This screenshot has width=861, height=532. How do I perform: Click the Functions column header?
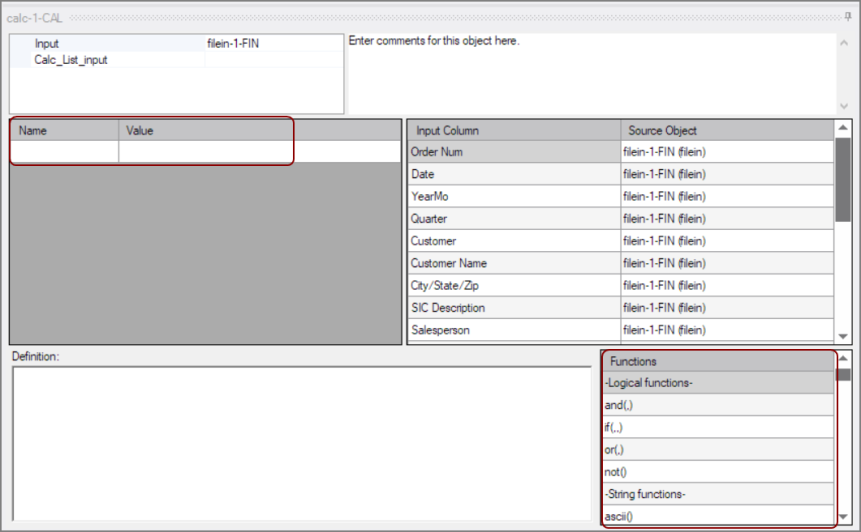click(x=718, y=361)
